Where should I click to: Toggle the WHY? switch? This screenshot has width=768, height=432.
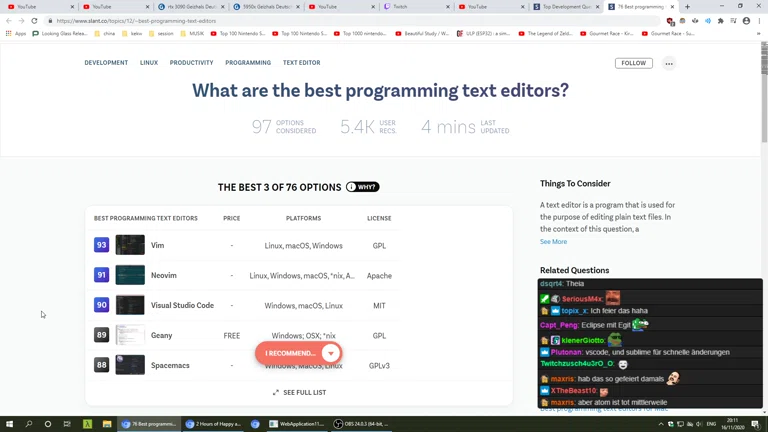coord(362,187)
